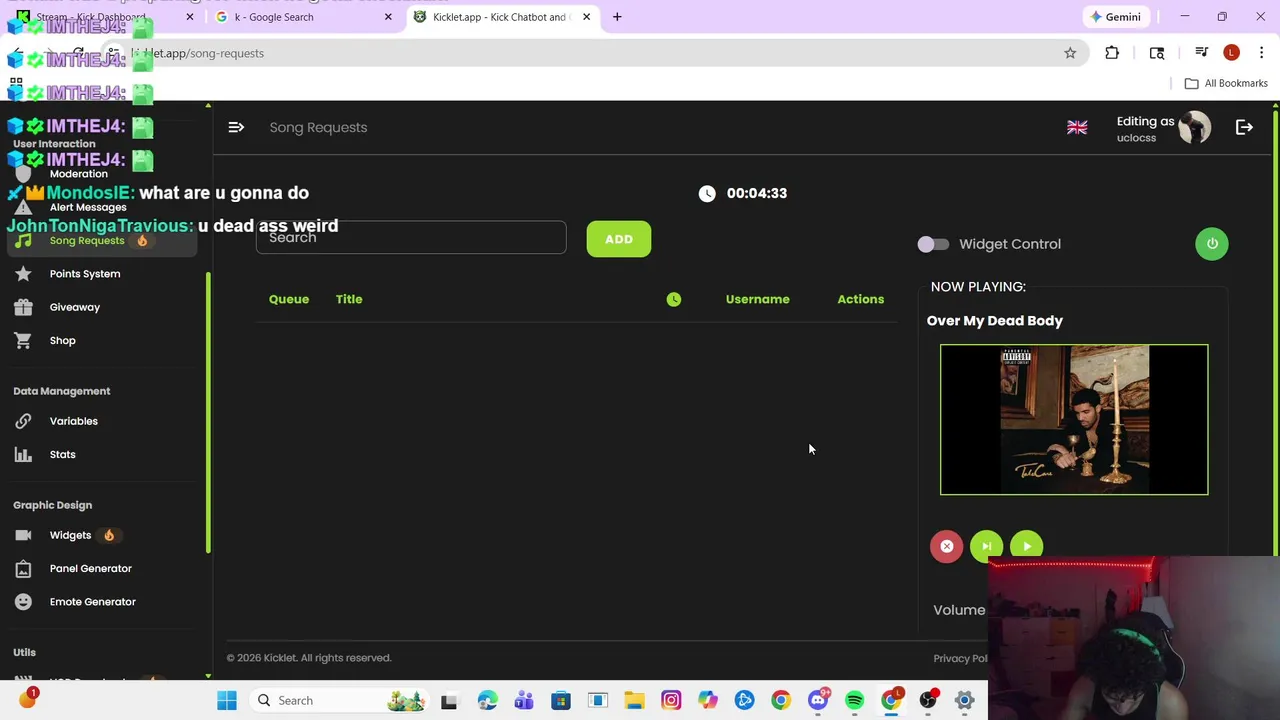Select the Kicklet.app browser tab
Screen dimensions: 1280x720
pos(502,17)
